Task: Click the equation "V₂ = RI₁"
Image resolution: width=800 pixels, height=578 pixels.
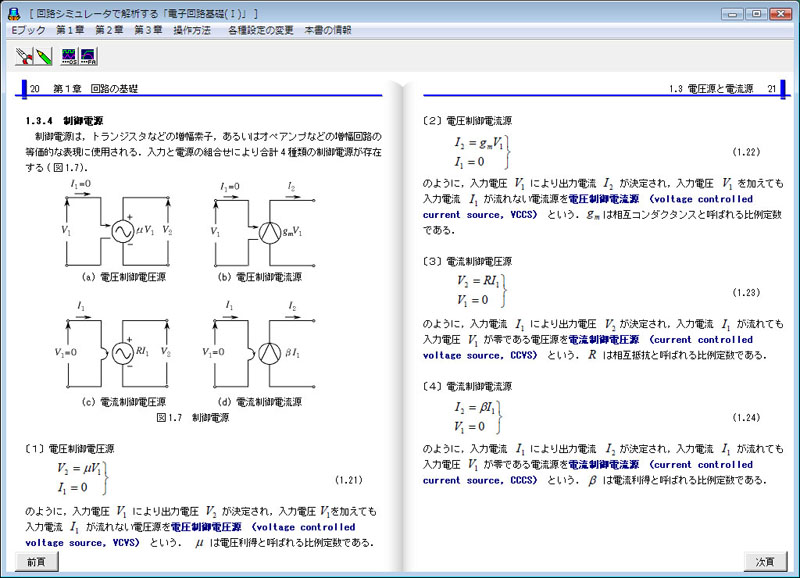Action: (x=478, y=281)
